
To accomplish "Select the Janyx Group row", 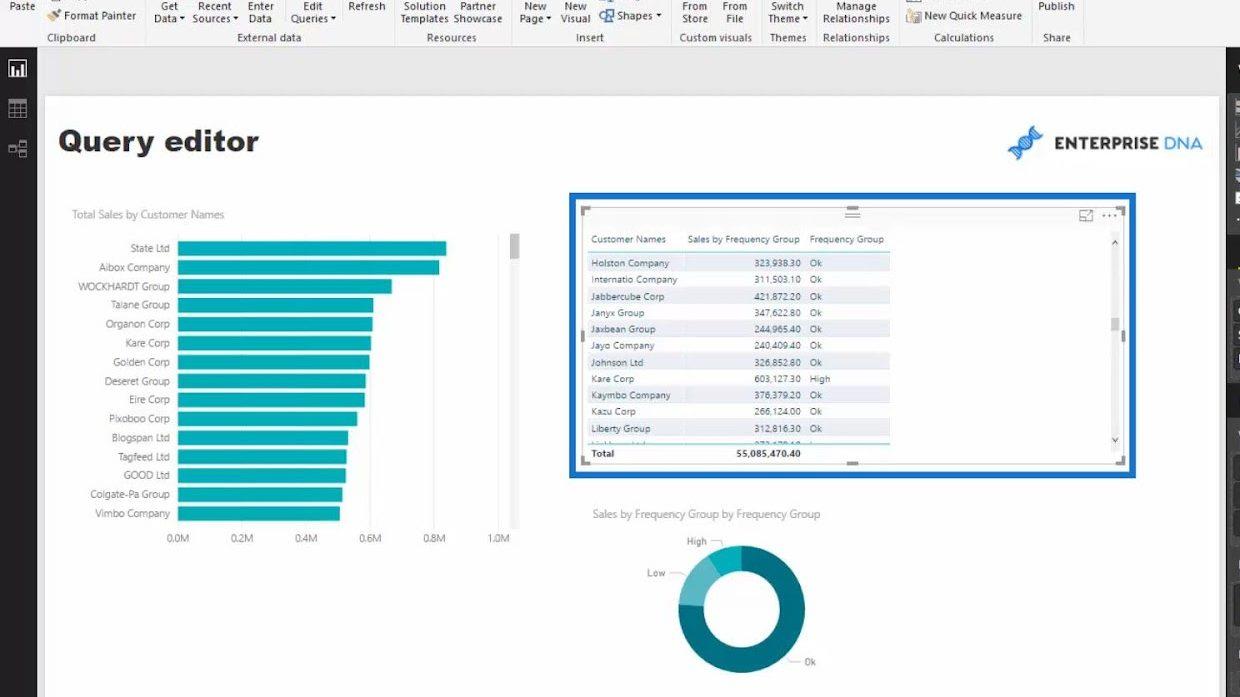I will [x=738, y=313].
